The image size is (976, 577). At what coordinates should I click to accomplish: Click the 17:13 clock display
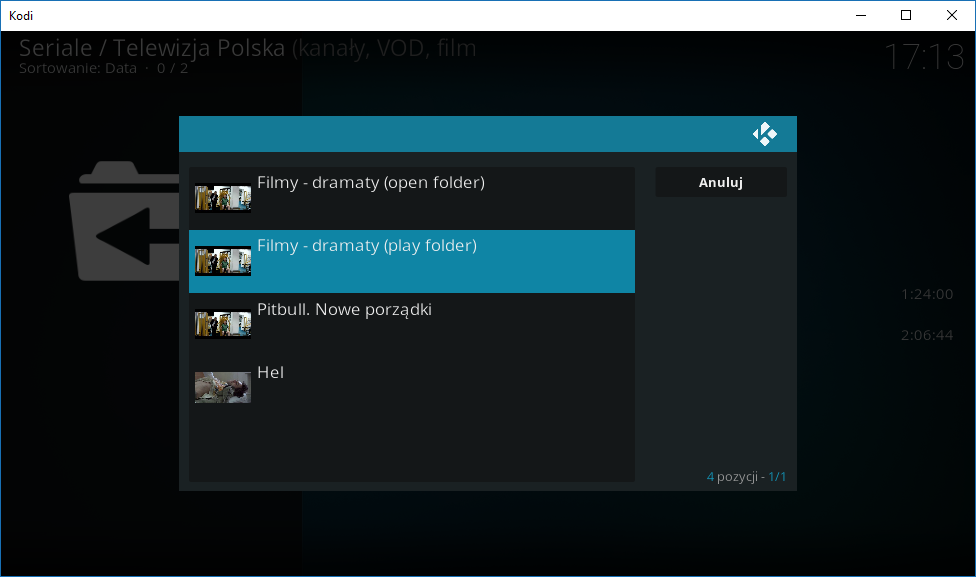(924, 57)
